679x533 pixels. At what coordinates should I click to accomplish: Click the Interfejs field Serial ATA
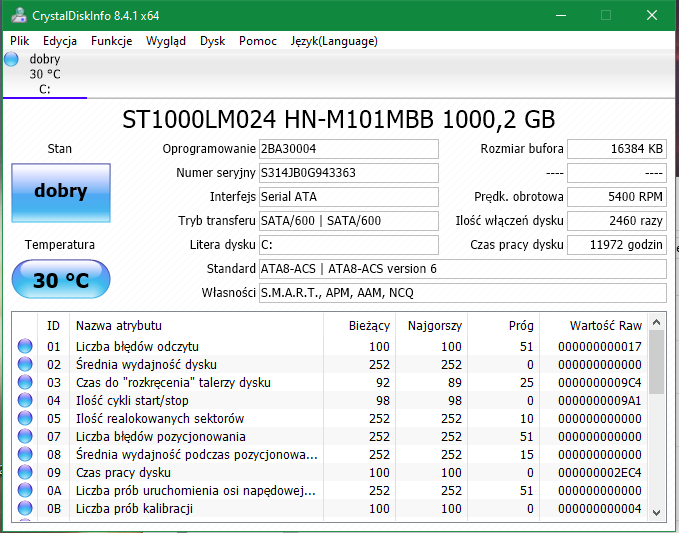349,197
